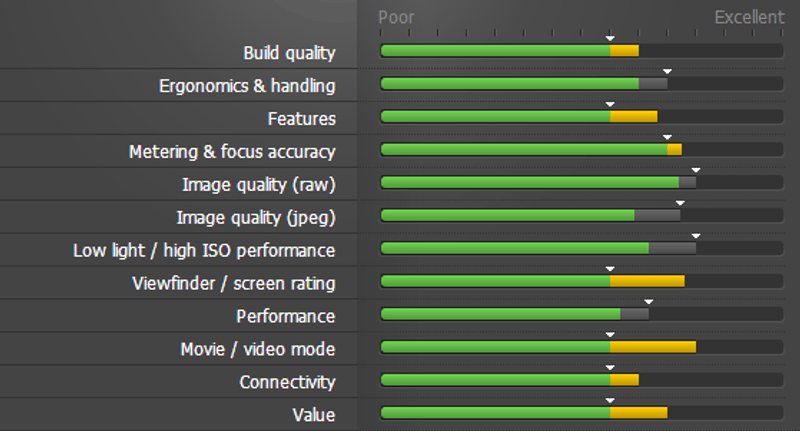Image resolution: width=800 pixels, height=431 pixels.
Task: Click the Build quality rating bar
Action: (x=581, y=51)
